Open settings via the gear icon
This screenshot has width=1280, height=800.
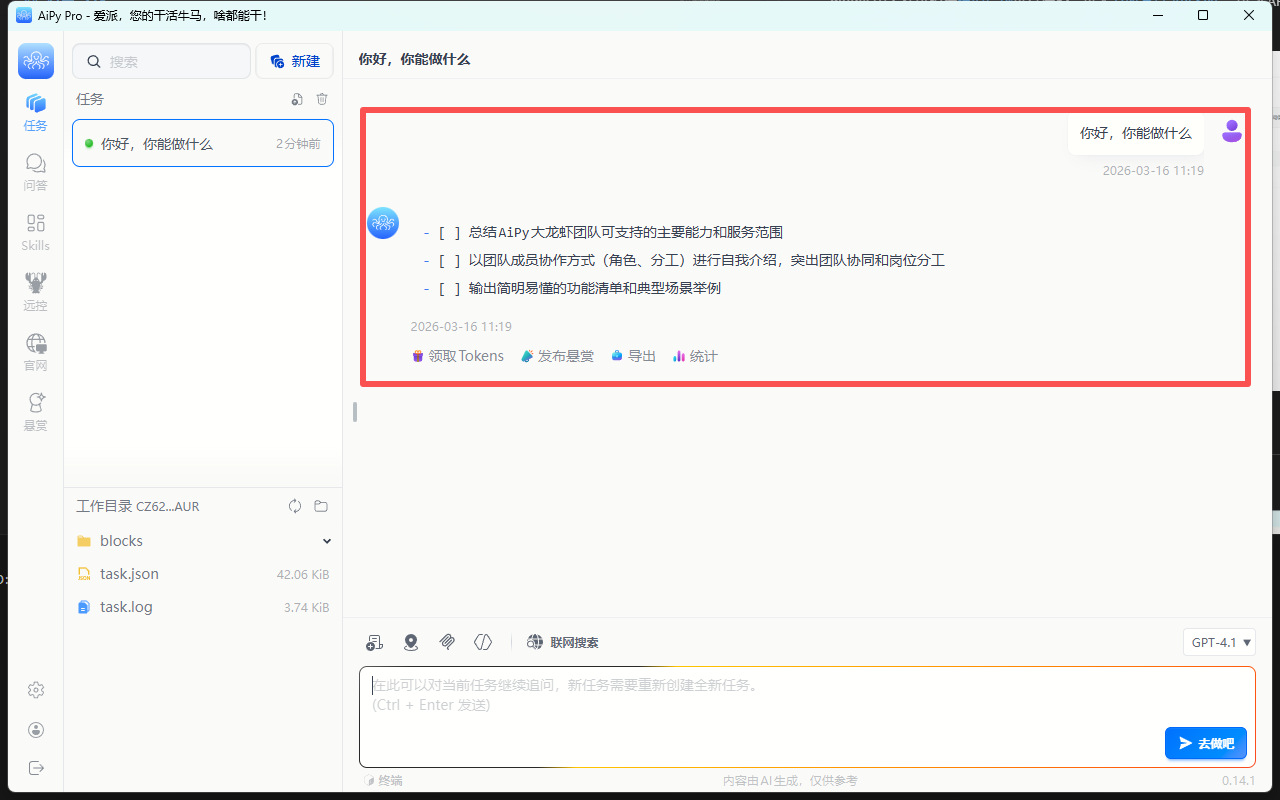[36, 690]
